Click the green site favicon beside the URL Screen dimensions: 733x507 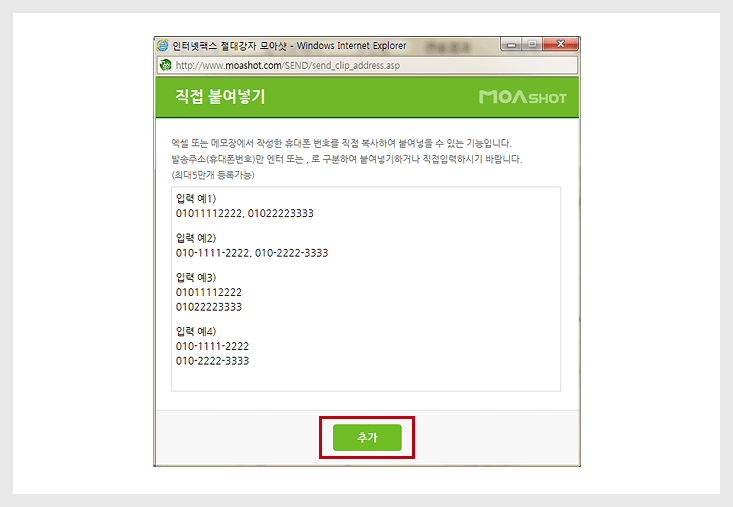[165, 65]
